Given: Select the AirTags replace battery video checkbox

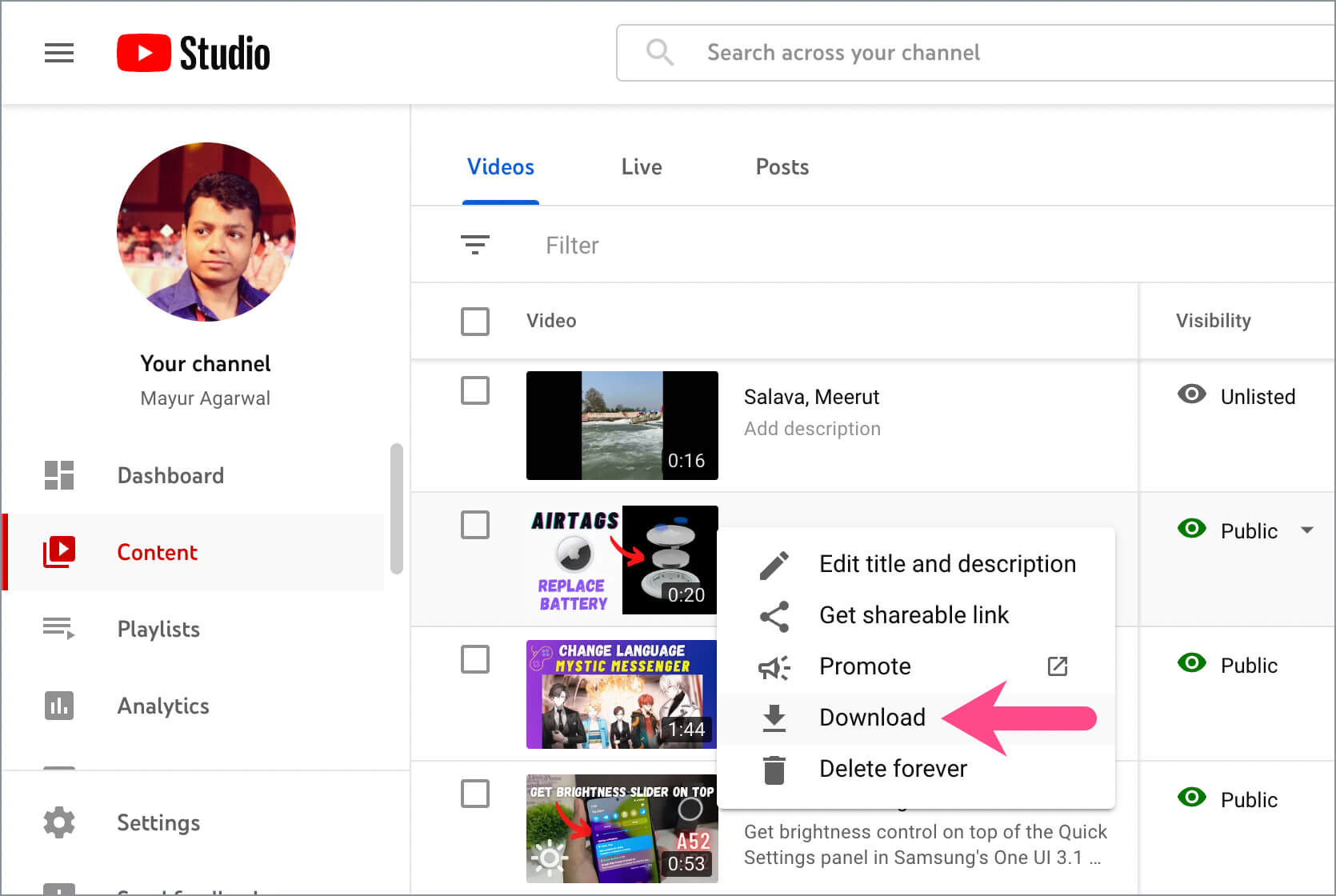Looking at the screenshot, I should pyautogui.click(x=475, y=526).
